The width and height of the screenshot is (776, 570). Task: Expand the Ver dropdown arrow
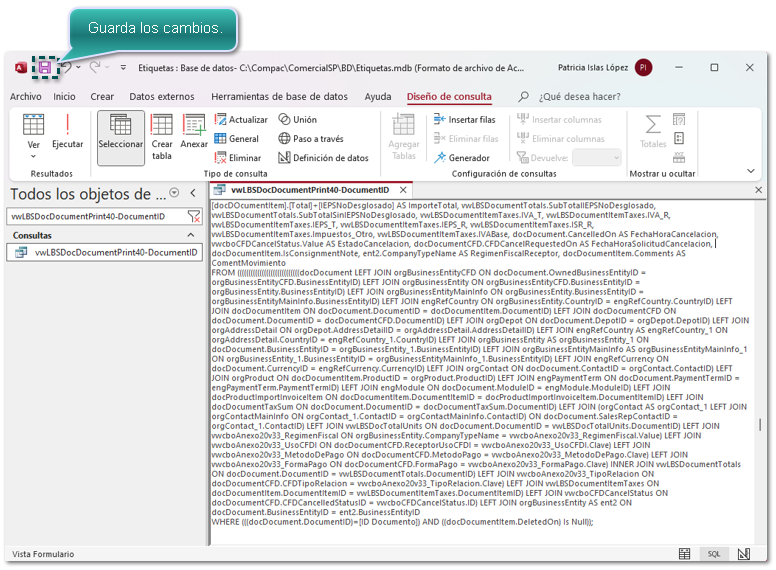point(33,156)
